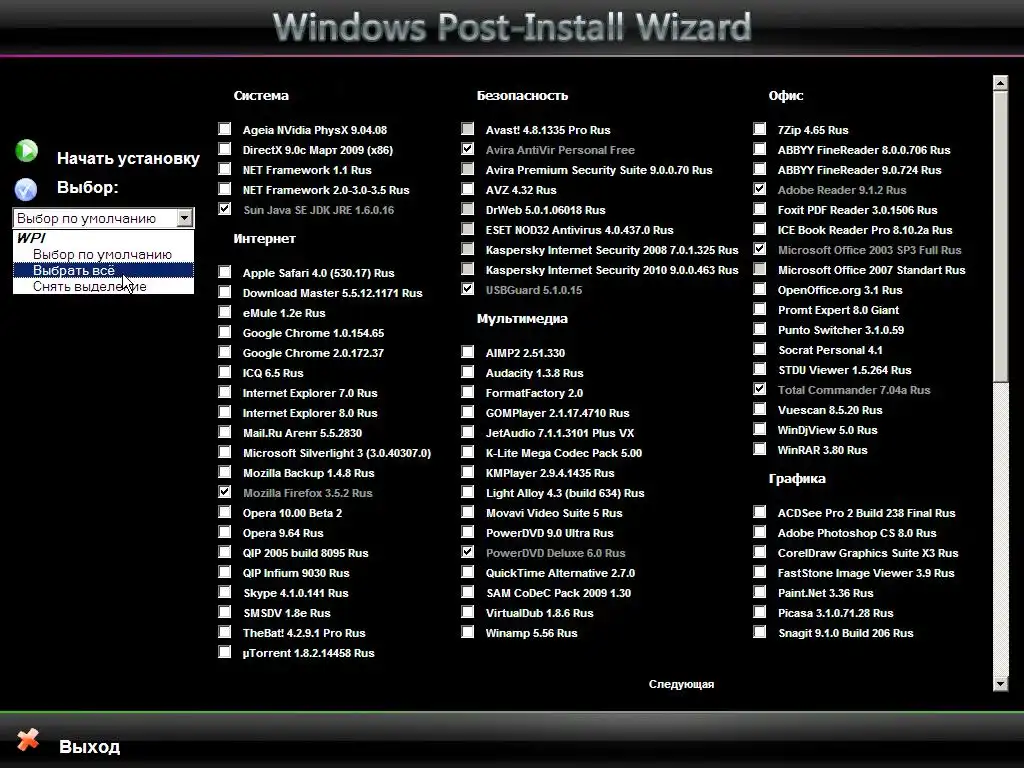This screenshot has width=1024, height=768.
Task: Click the Офис category heading
Action: (786, 95)
